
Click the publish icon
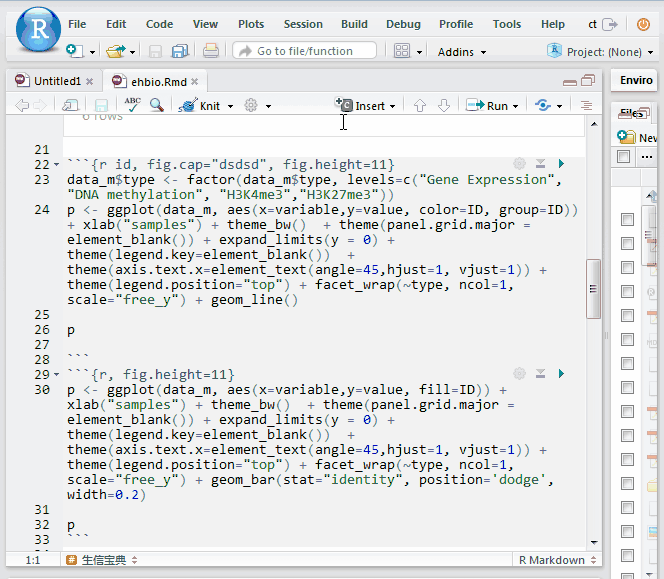[543, 105]
